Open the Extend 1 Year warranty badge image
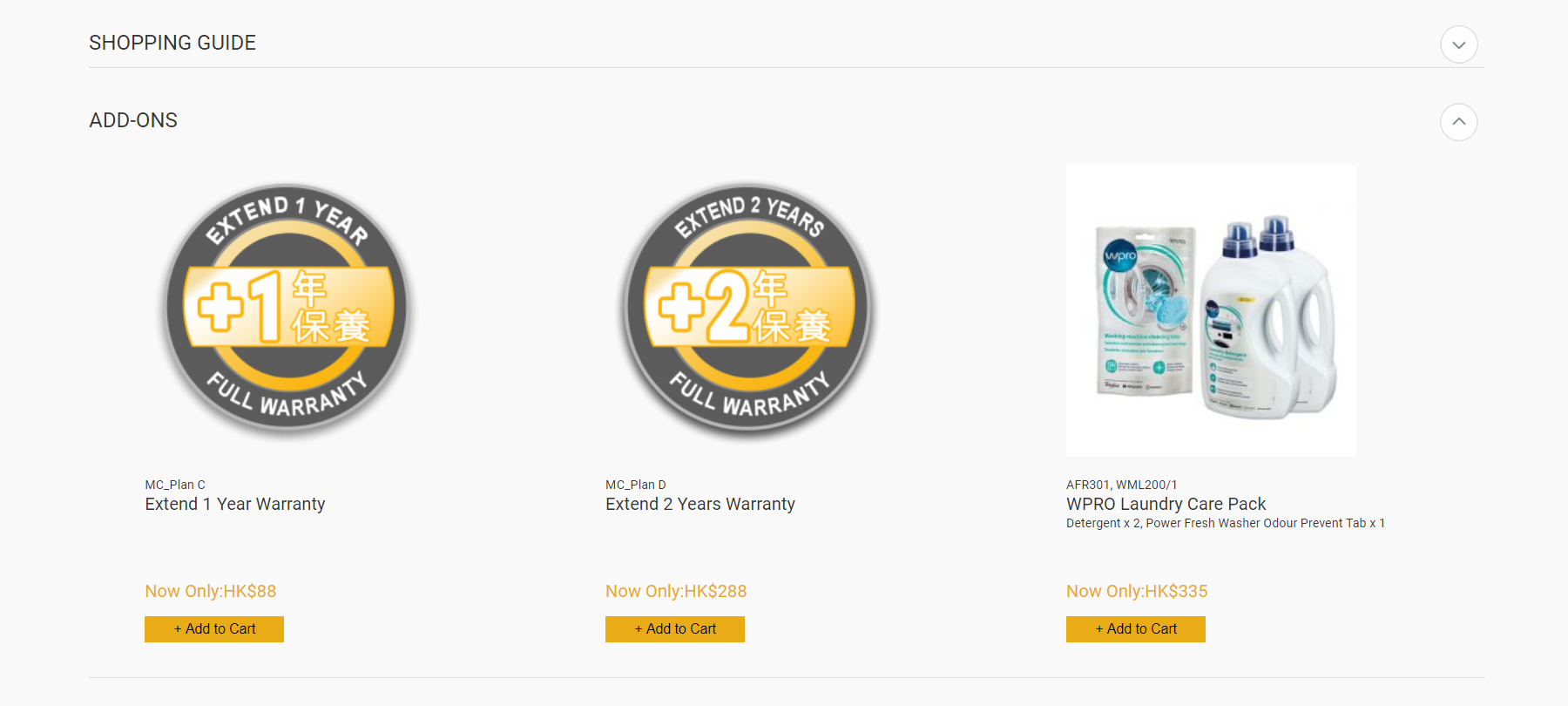Image resolution: width=1568 pixels, height=706 pixels. pos(289,309)
